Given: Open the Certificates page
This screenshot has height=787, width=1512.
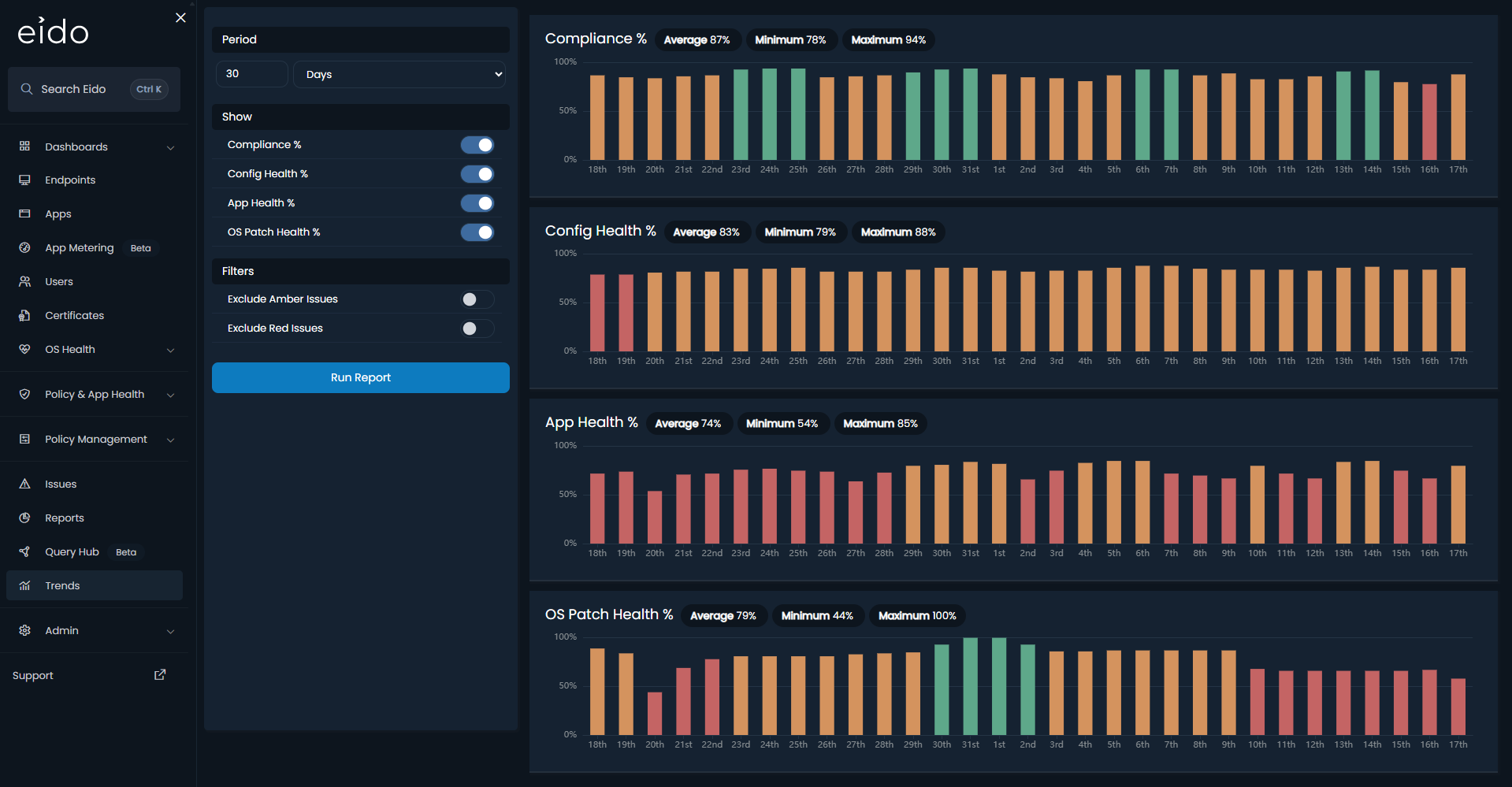Looking at the screenshot, I should 75,316.
